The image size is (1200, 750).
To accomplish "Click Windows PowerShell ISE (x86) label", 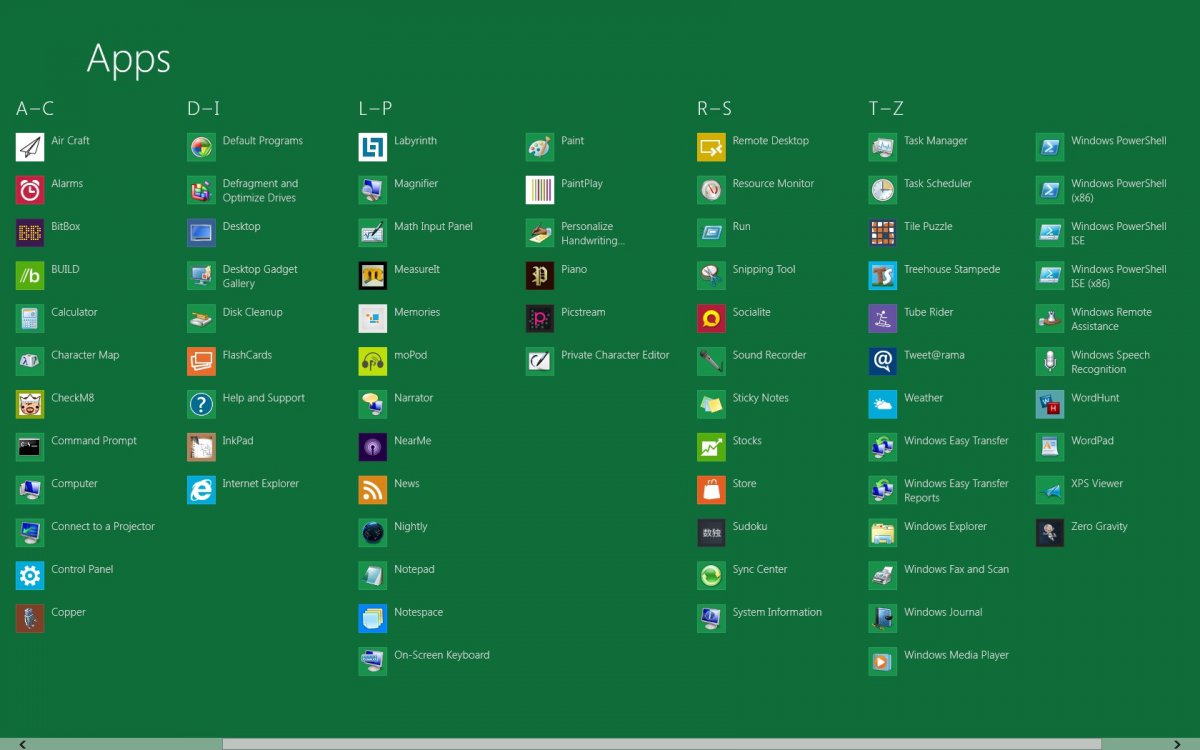I will (1119, 276).
